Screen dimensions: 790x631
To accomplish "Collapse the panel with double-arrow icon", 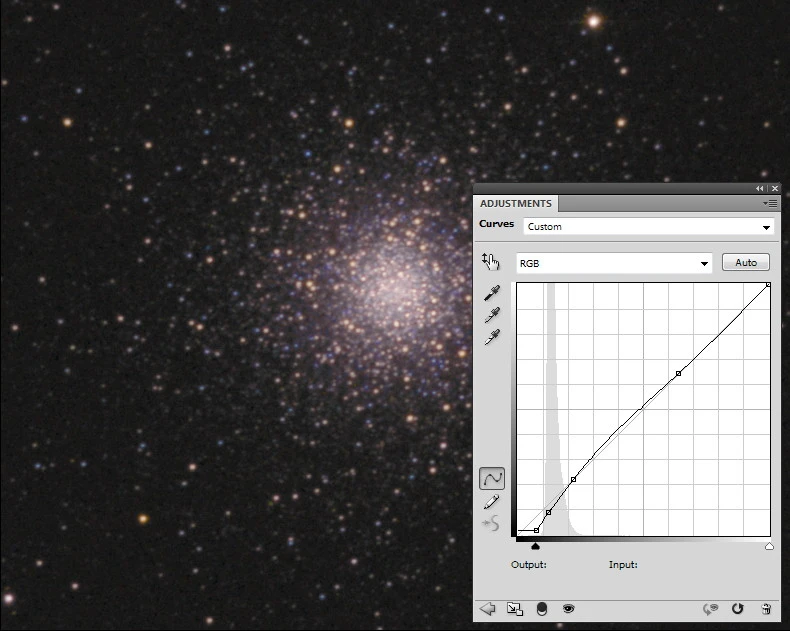I will [760, 188].
